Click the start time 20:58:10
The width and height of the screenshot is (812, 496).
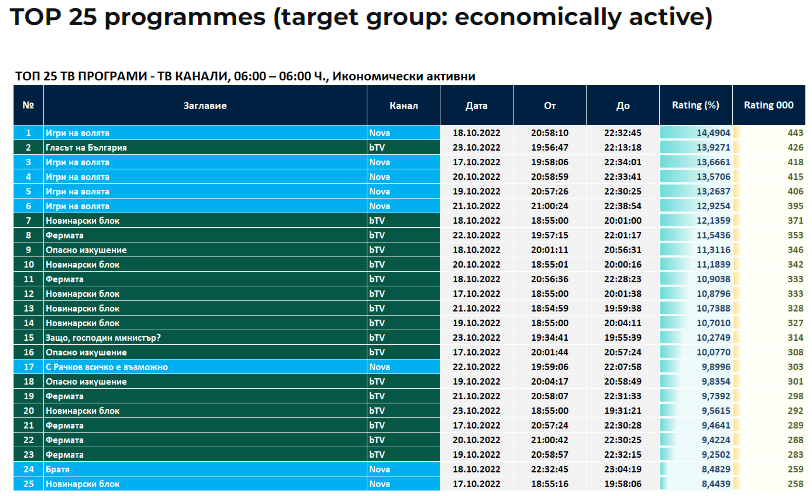pos(549,132)
